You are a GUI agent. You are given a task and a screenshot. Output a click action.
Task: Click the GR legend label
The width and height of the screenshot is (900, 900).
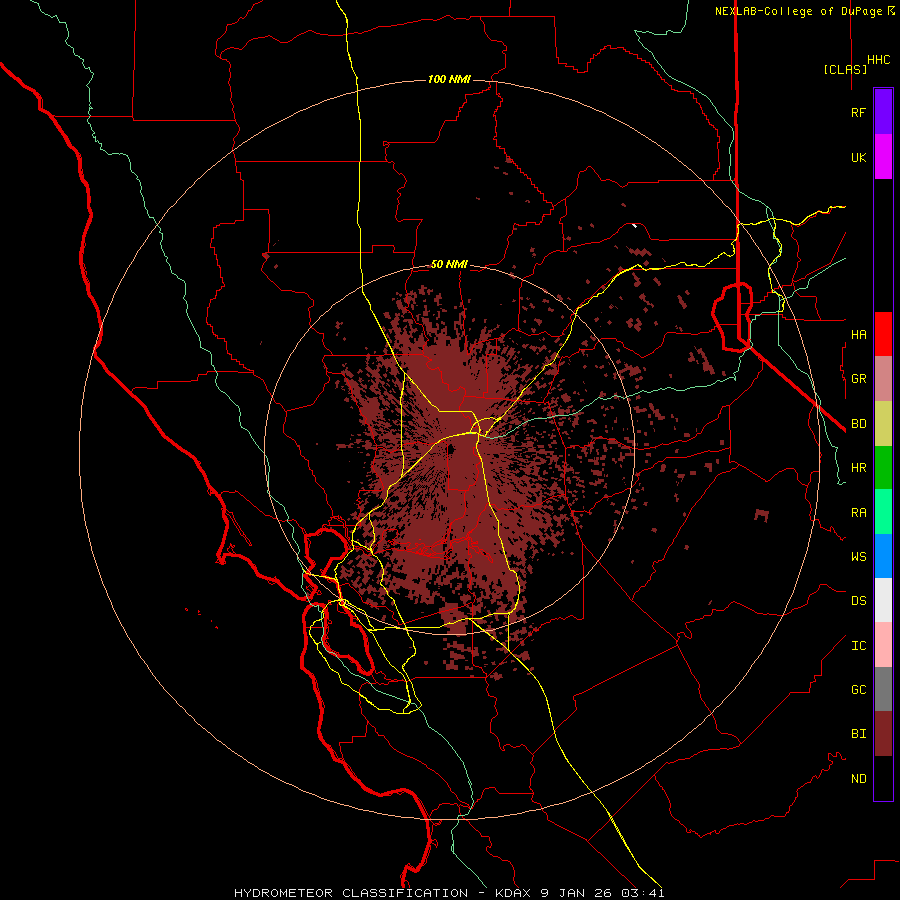[x=858, y=379]
